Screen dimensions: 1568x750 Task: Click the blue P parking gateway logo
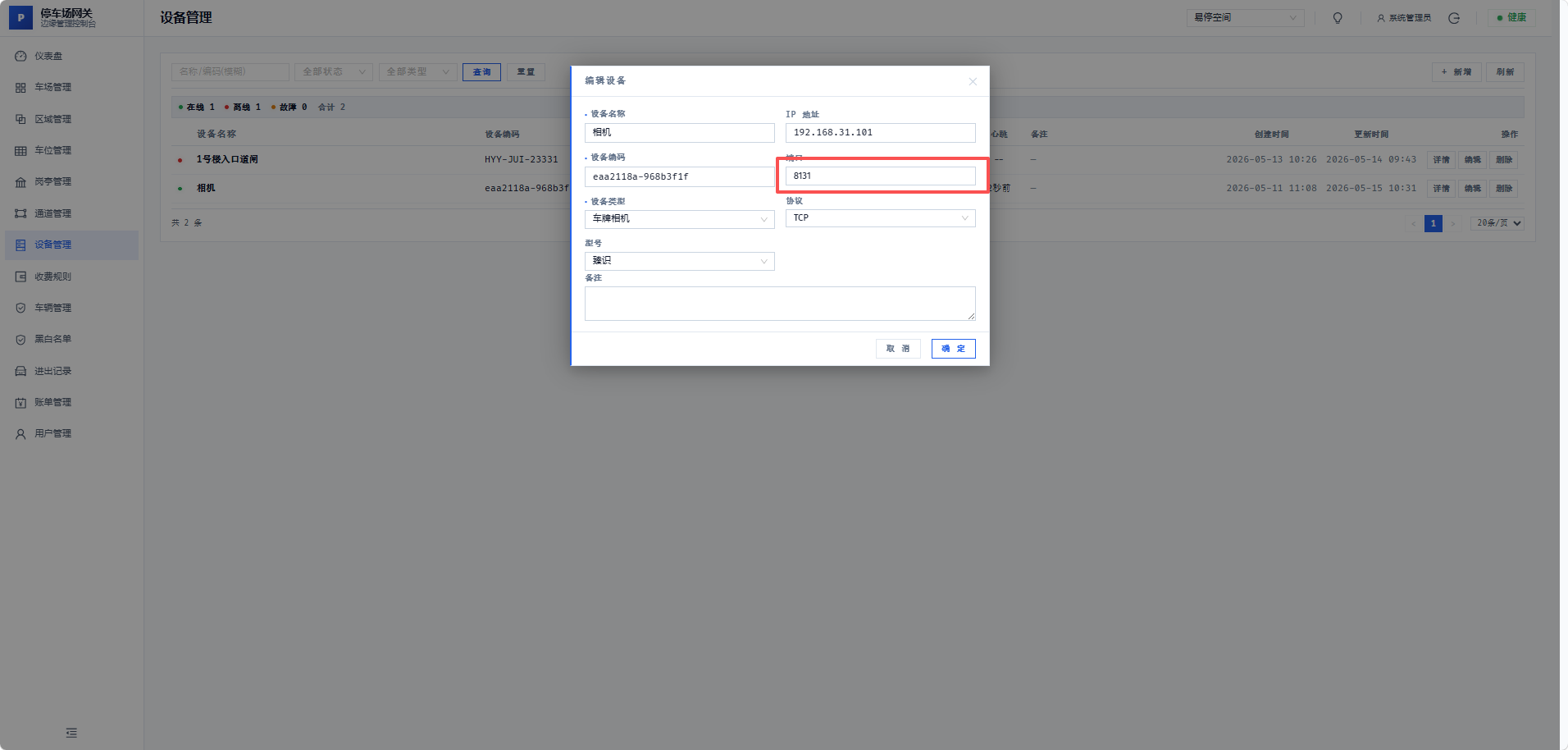pyautogui.click(x=21, y=17)
